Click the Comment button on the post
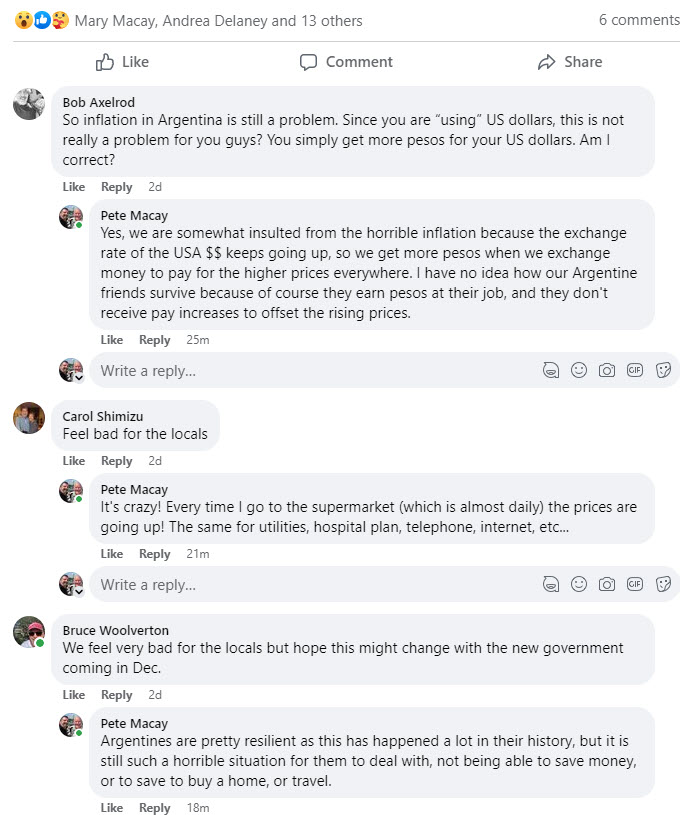Image resolution: width=680 pixels, height=815 pixels. 346,62
